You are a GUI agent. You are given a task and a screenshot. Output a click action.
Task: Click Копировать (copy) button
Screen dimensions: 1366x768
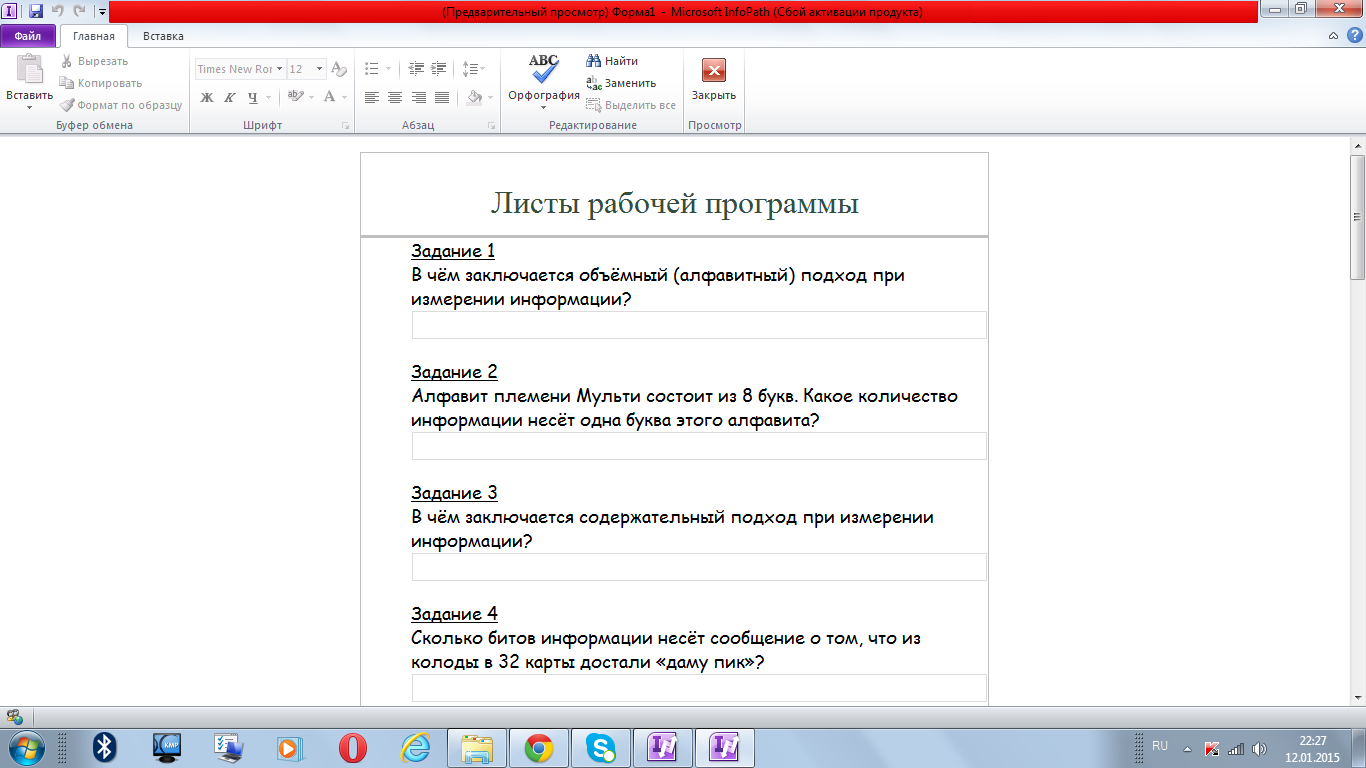[100, 83]
